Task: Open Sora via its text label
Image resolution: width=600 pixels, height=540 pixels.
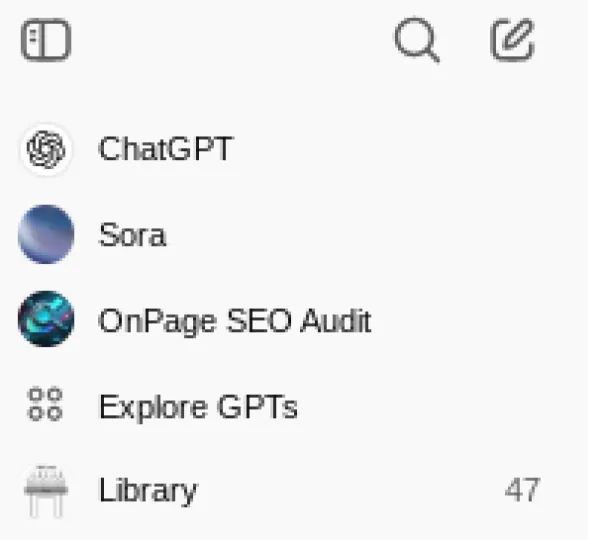Action: pos(132,236)
